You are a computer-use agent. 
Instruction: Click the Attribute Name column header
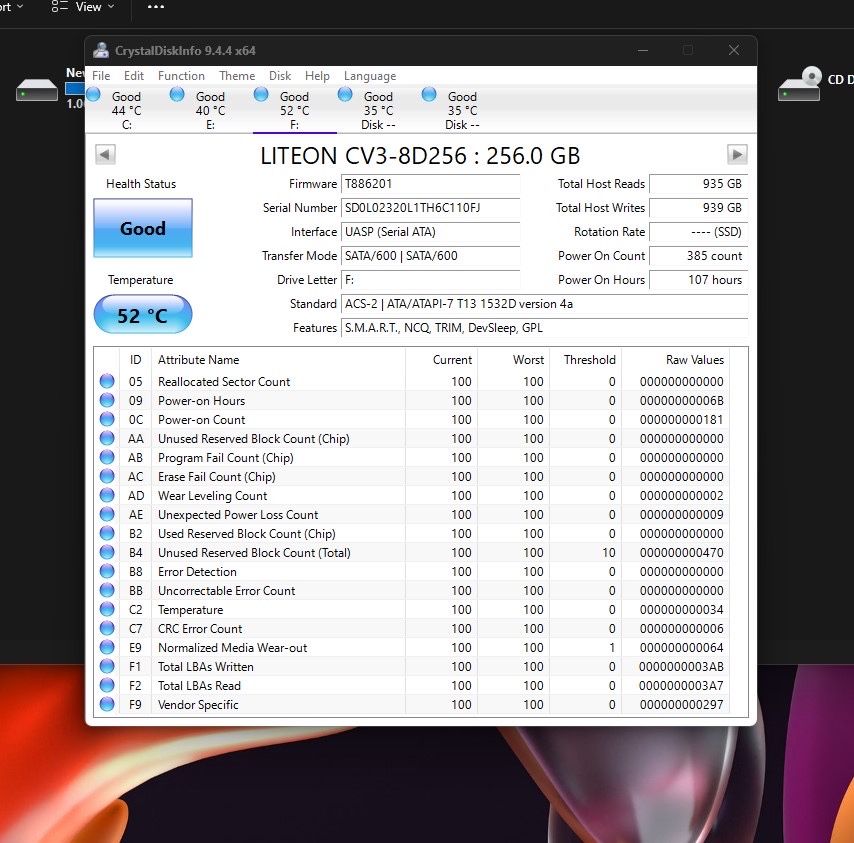pyautogui.click(x=278, y=359)
